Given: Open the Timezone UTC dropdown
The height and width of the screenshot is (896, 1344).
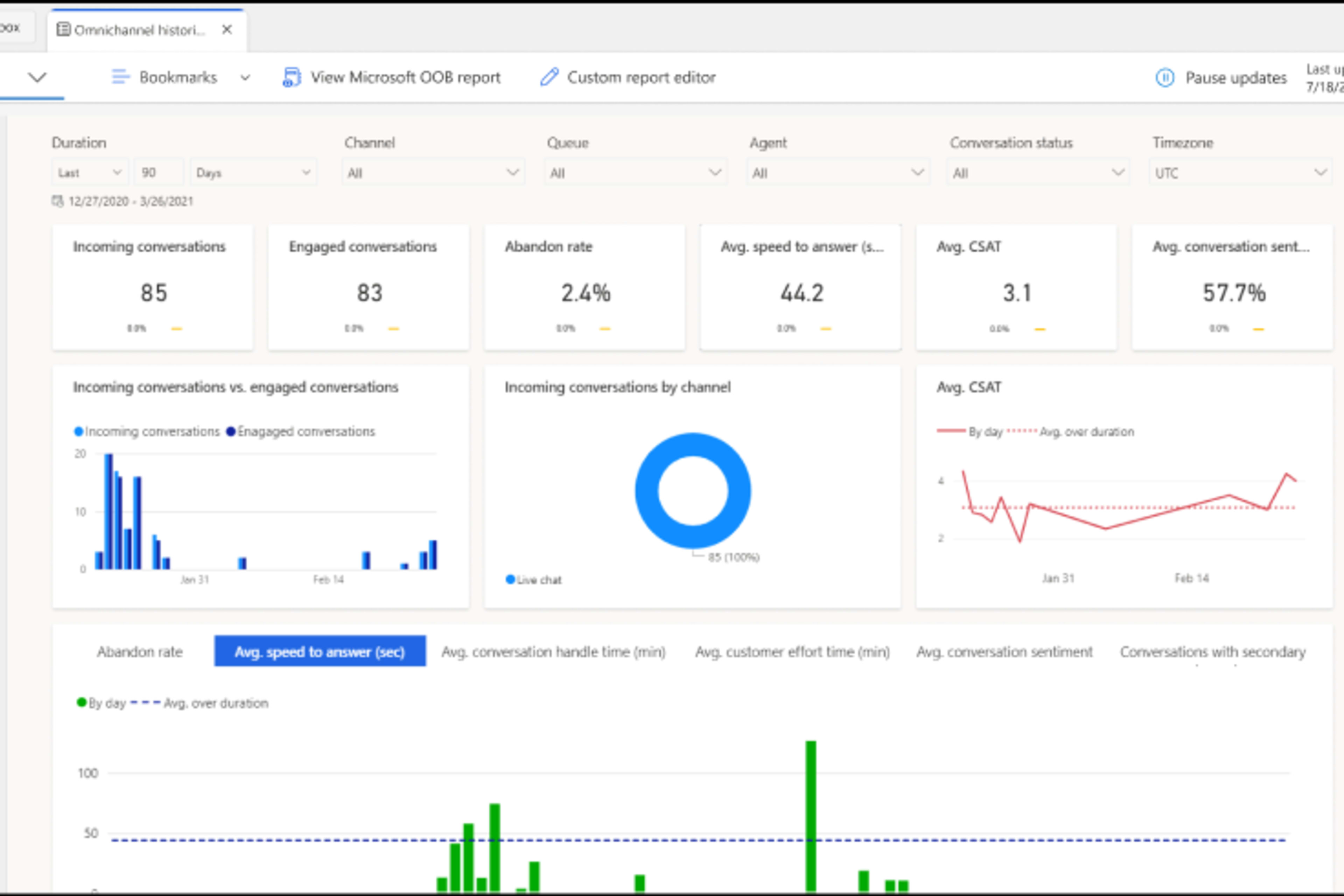Looking at the screenshot, I should (x=1240, y=173).
